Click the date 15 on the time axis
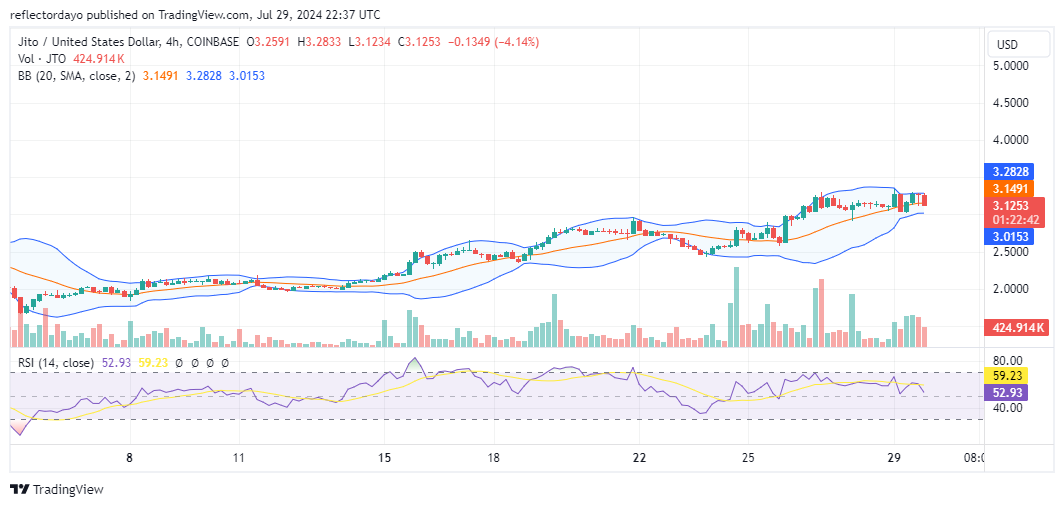The height and width of the screenshot is (507, 1064). coord(384,457)
